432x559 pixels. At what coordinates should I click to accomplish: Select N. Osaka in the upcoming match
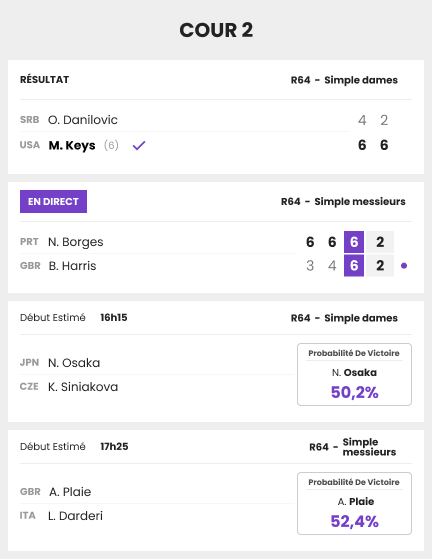tap(74, 363)
